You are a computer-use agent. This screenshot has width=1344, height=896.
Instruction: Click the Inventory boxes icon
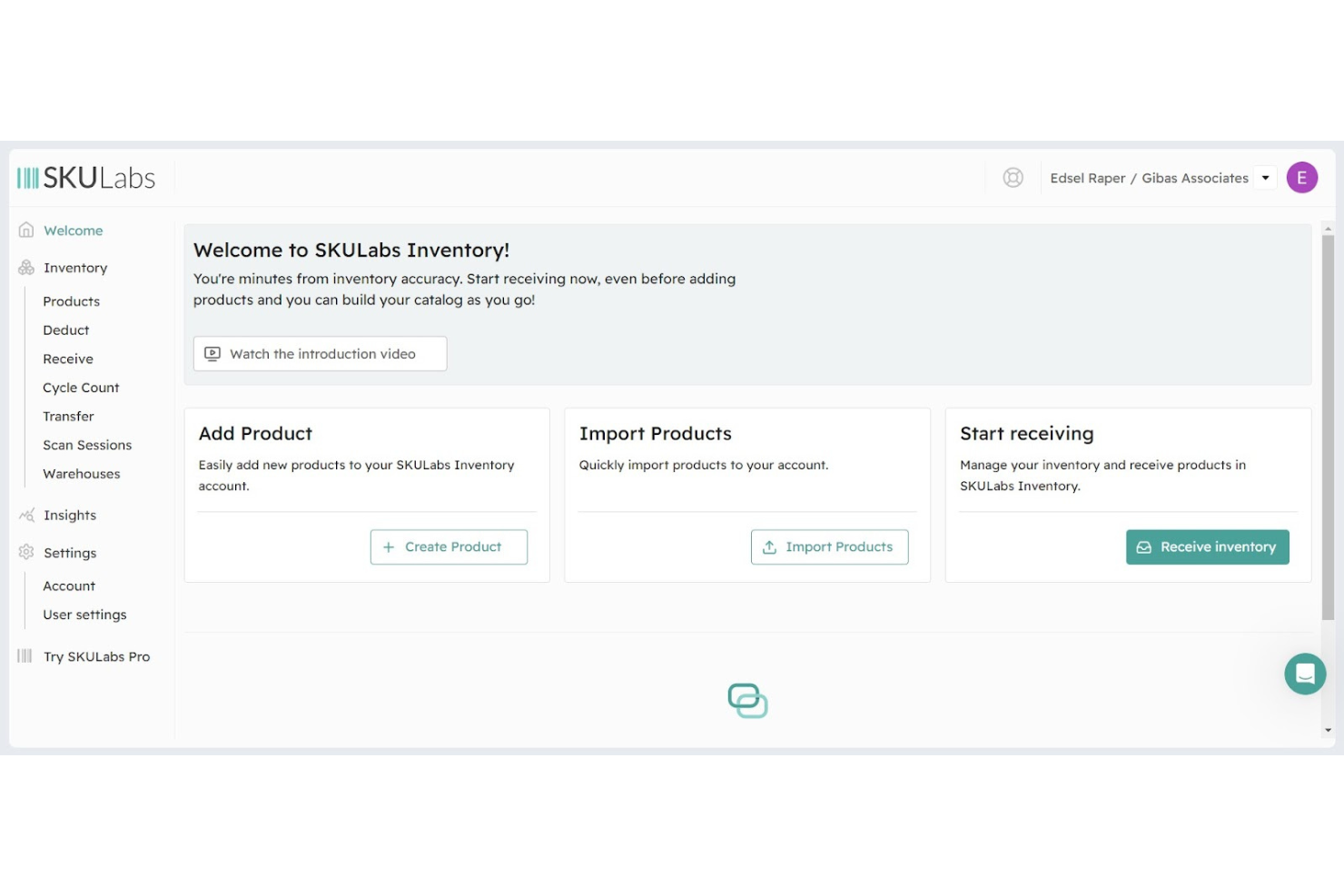[x=26, y=268]
